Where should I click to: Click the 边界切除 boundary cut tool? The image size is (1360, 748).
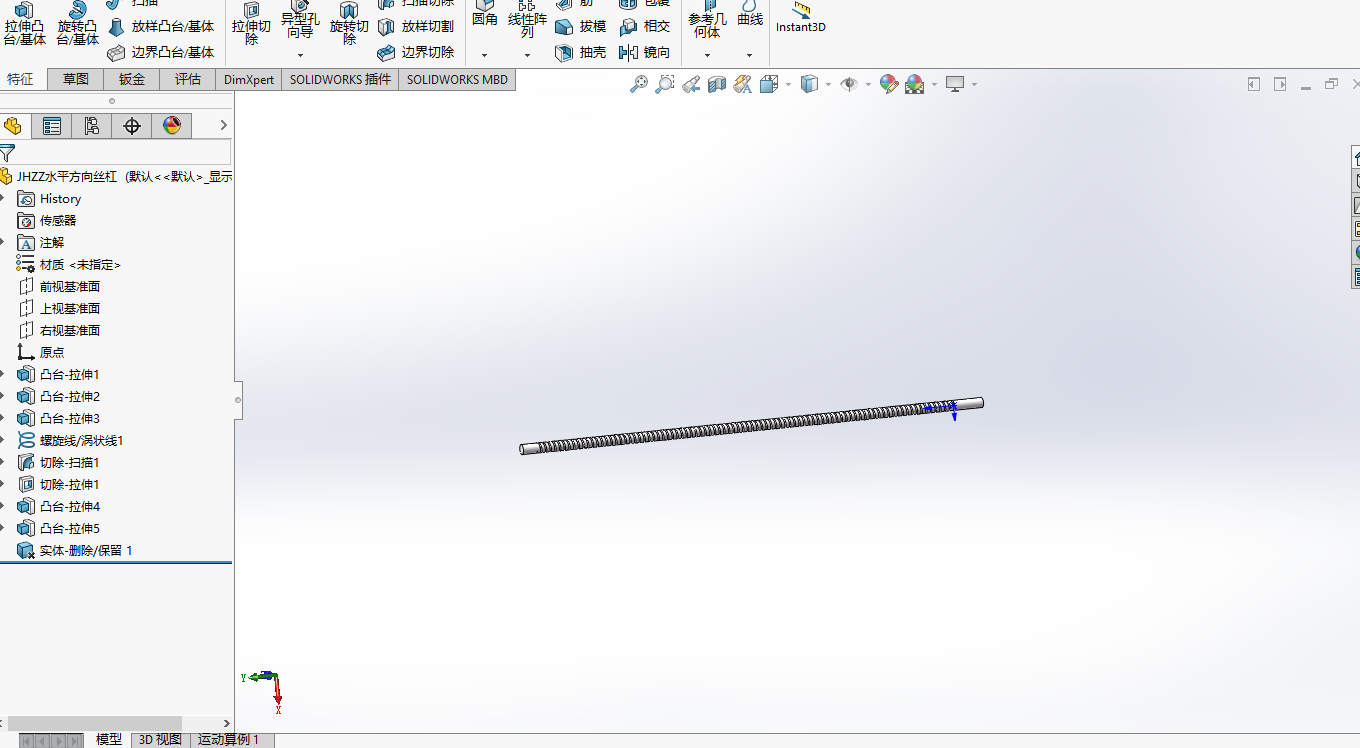click(x=416, y=52)
